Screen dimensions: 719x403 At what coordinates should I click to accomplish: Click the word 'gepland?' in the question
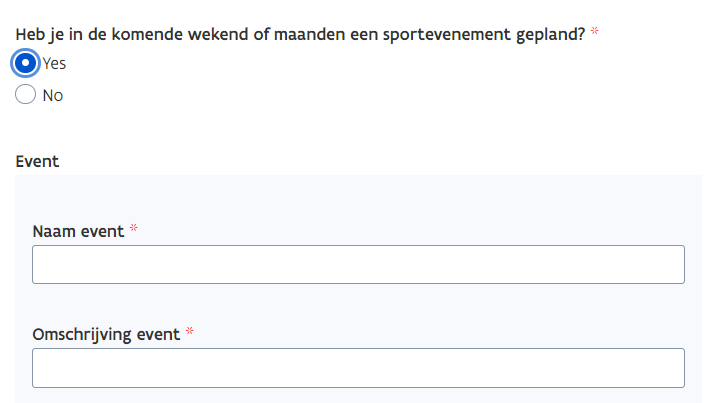(x=548, y=33)
